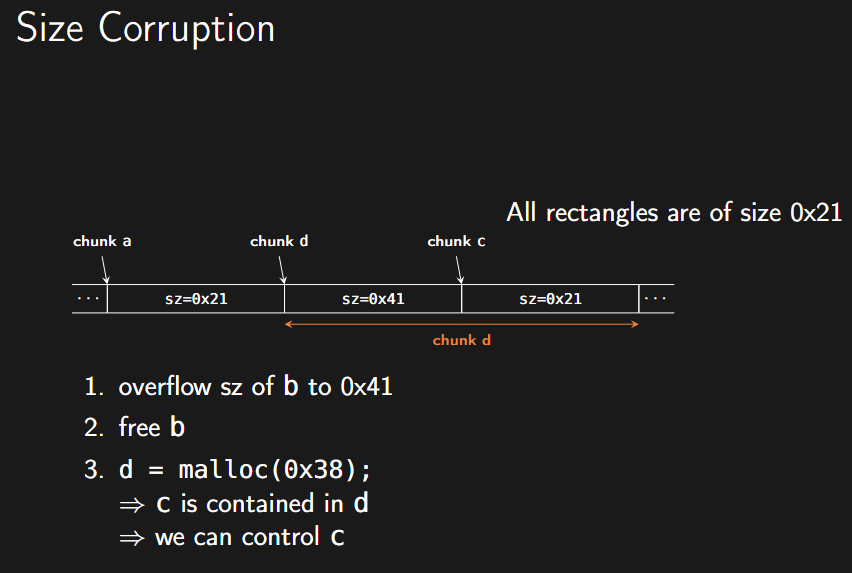Viewport: 852px width, 573px height.
Task: Click the last sz=0x21 rectangle
Action: (550, 299)
